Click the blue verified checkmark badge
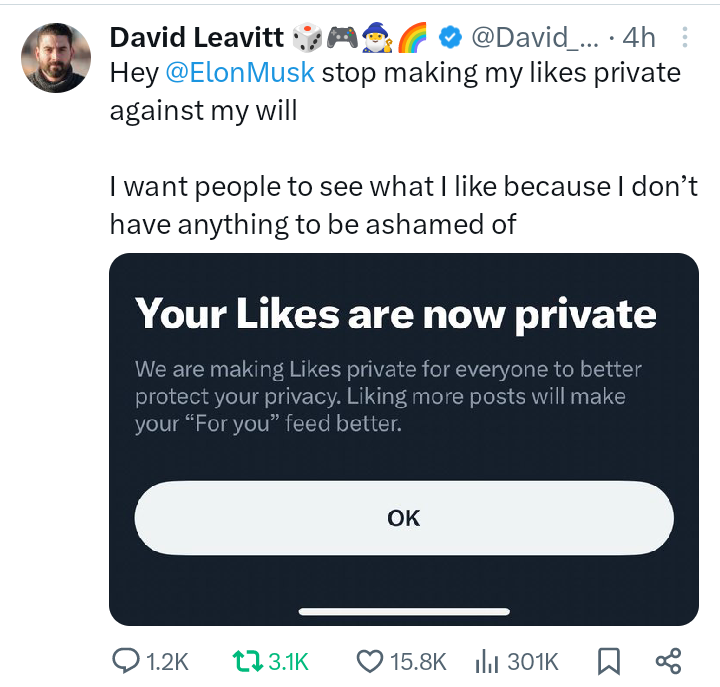The image size is (720, 687). (x=451, y=38)
